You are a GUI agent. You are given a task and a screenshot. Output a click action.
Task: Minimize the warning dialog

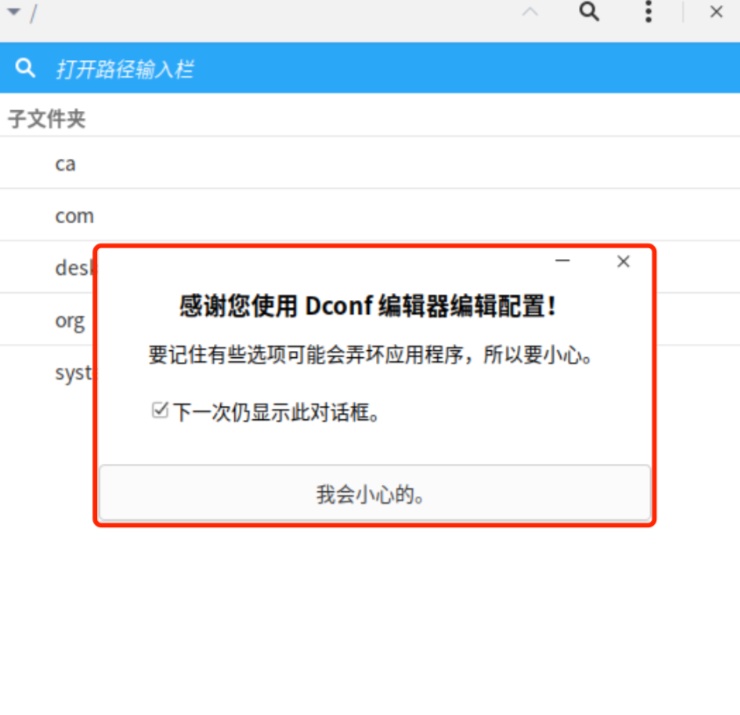pyautogui.click(x=563, y=261)
